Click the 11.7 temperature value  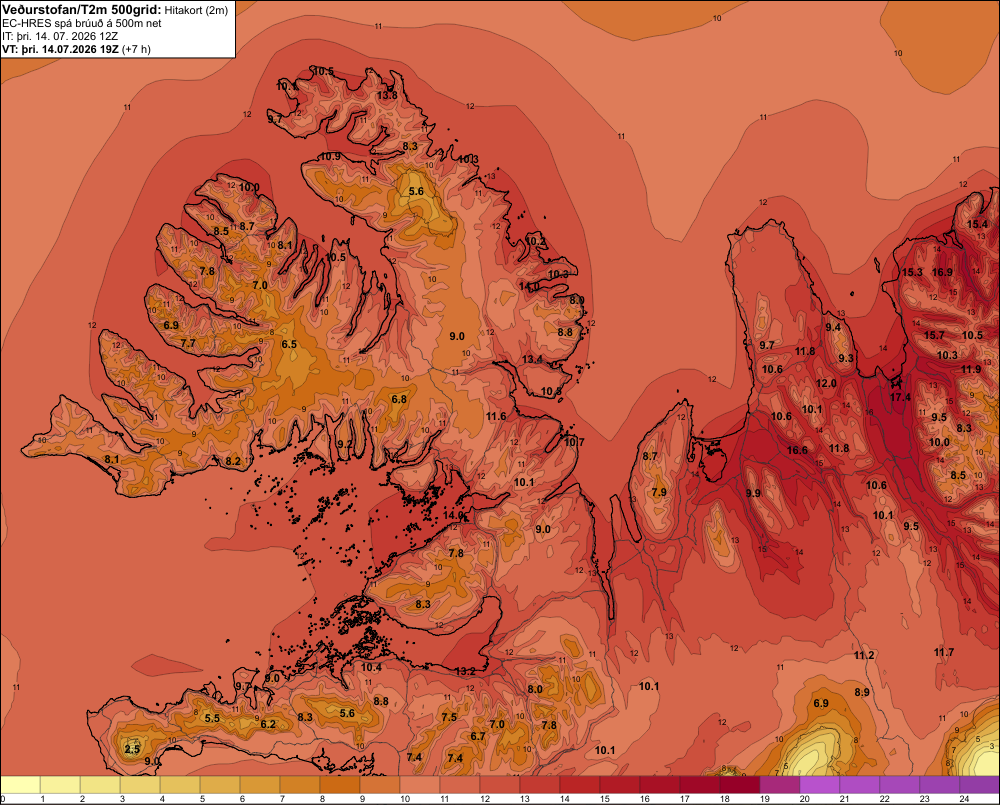944,652
